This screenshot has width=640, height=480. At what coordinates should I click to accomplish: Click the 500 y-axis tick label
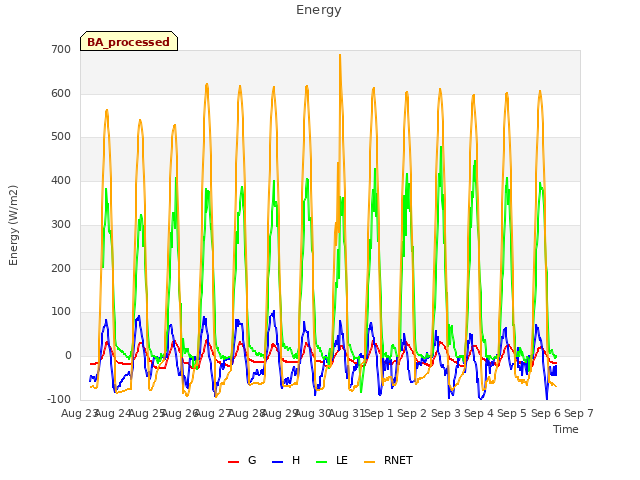tap(61, 137)
